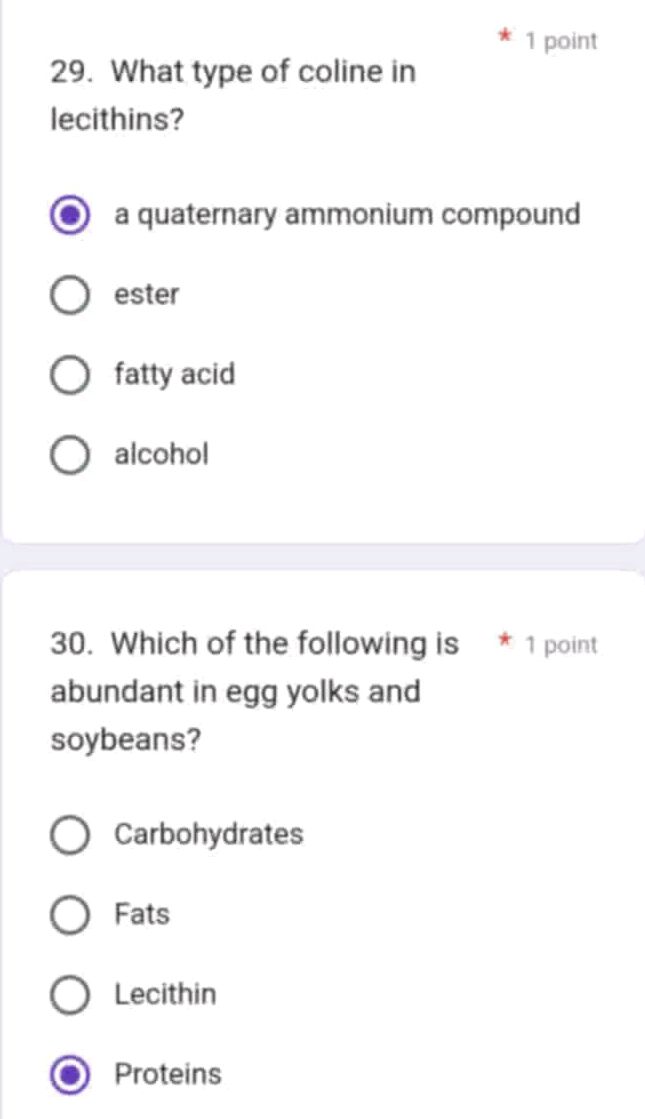Click the 'fatty acid' option label

point(175,375)
